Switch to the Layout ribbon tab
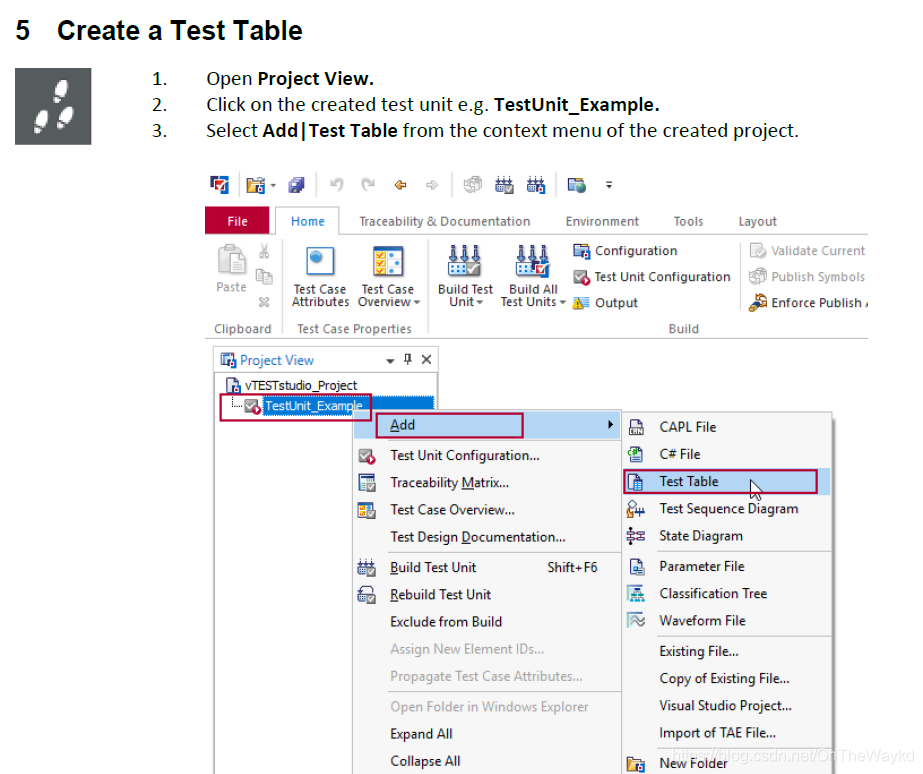 point(758,221)
